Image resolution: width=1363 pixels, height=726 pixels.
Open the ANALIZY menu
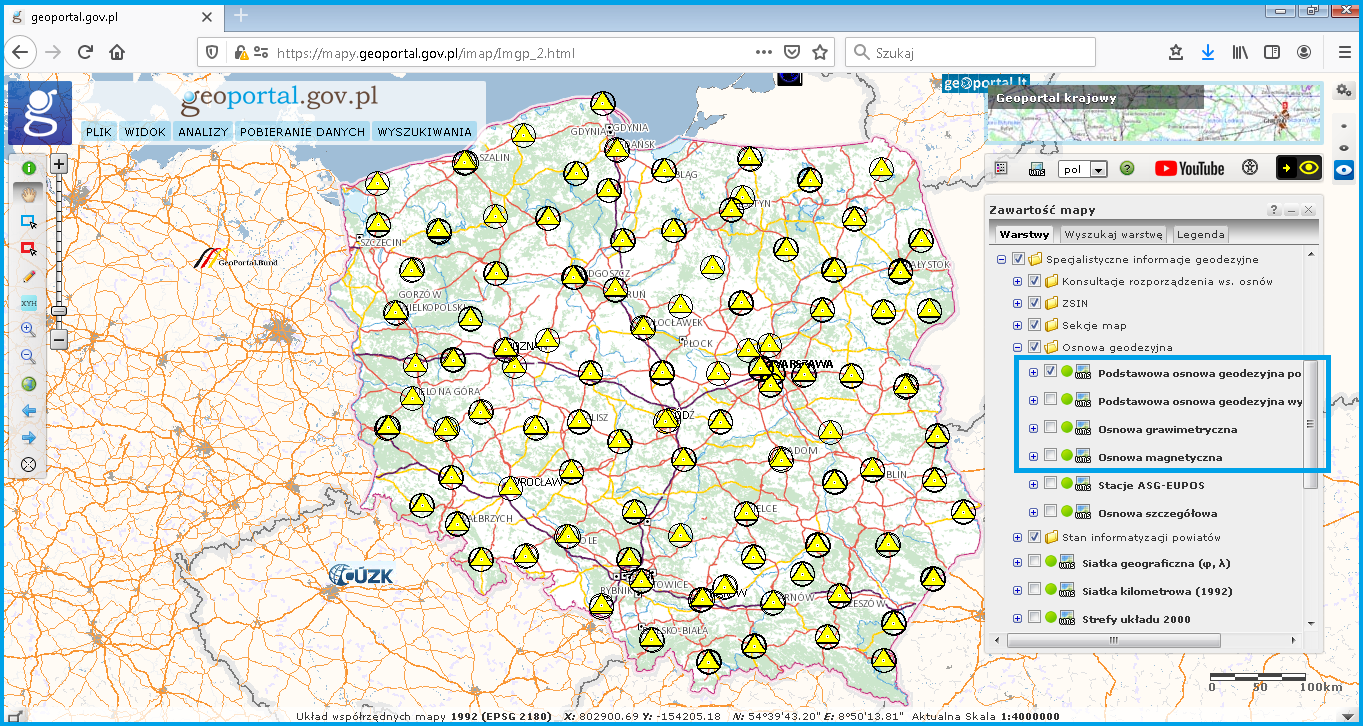204,131
